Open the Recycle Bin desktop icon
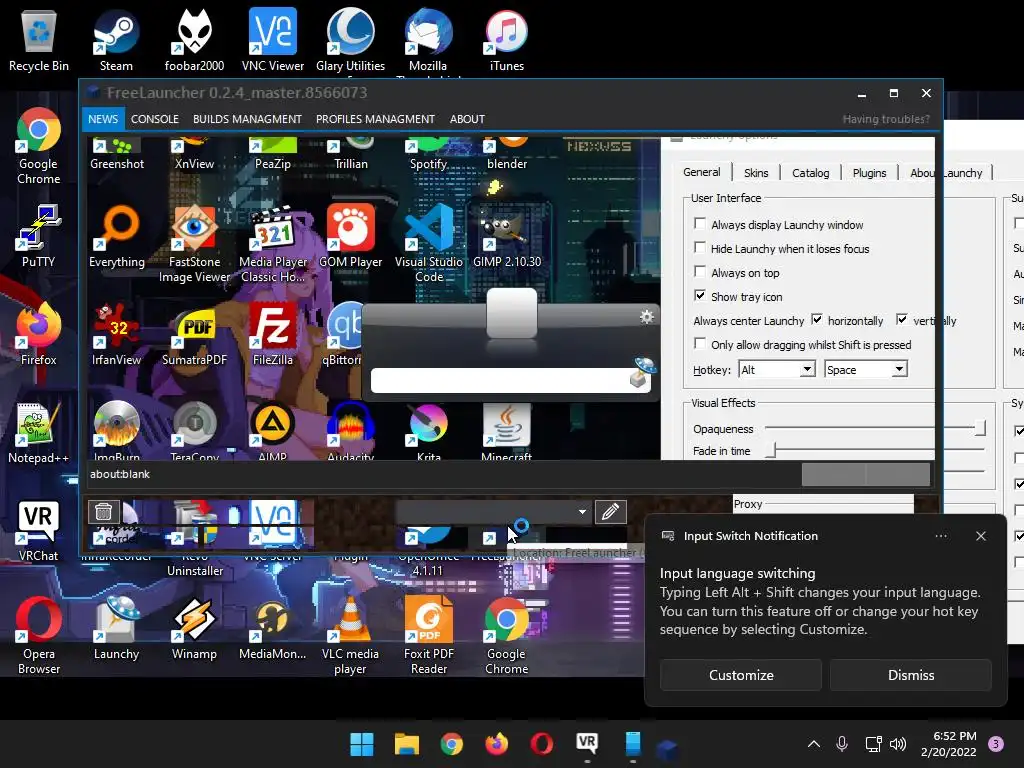 point(39,40)
